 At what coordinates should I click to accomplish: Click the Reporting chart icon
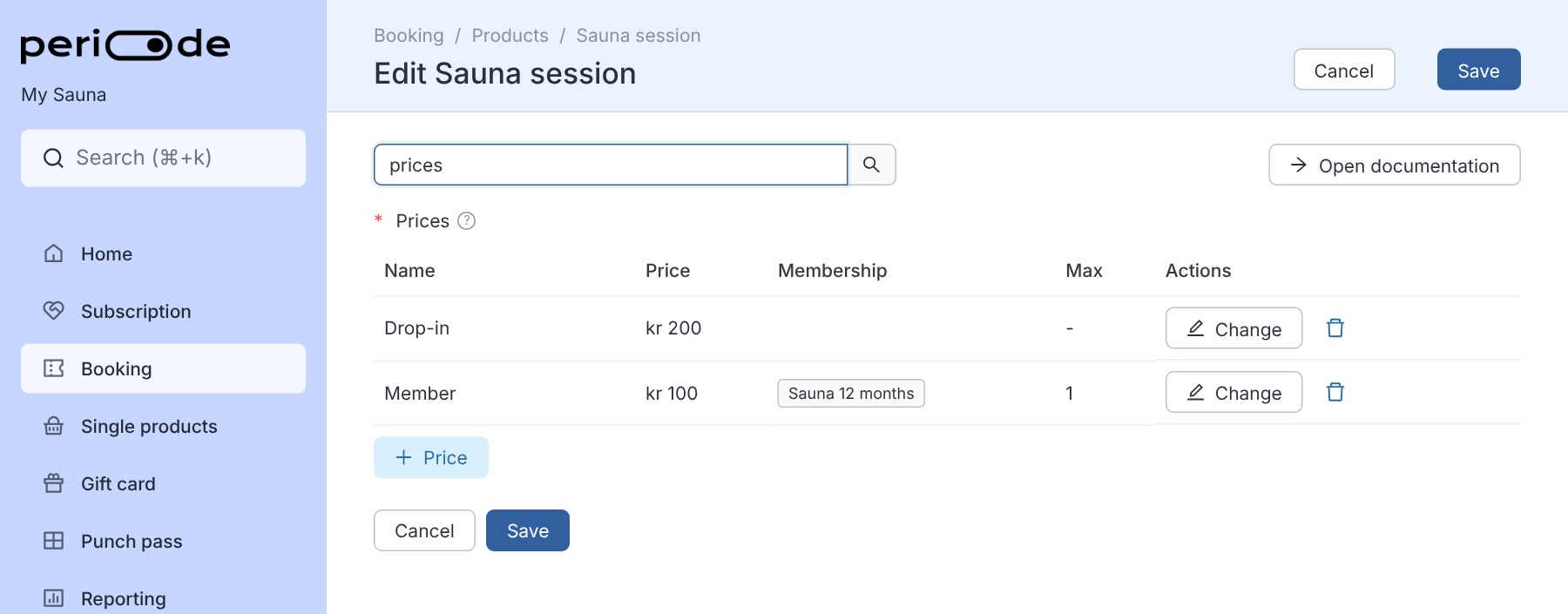54,598
